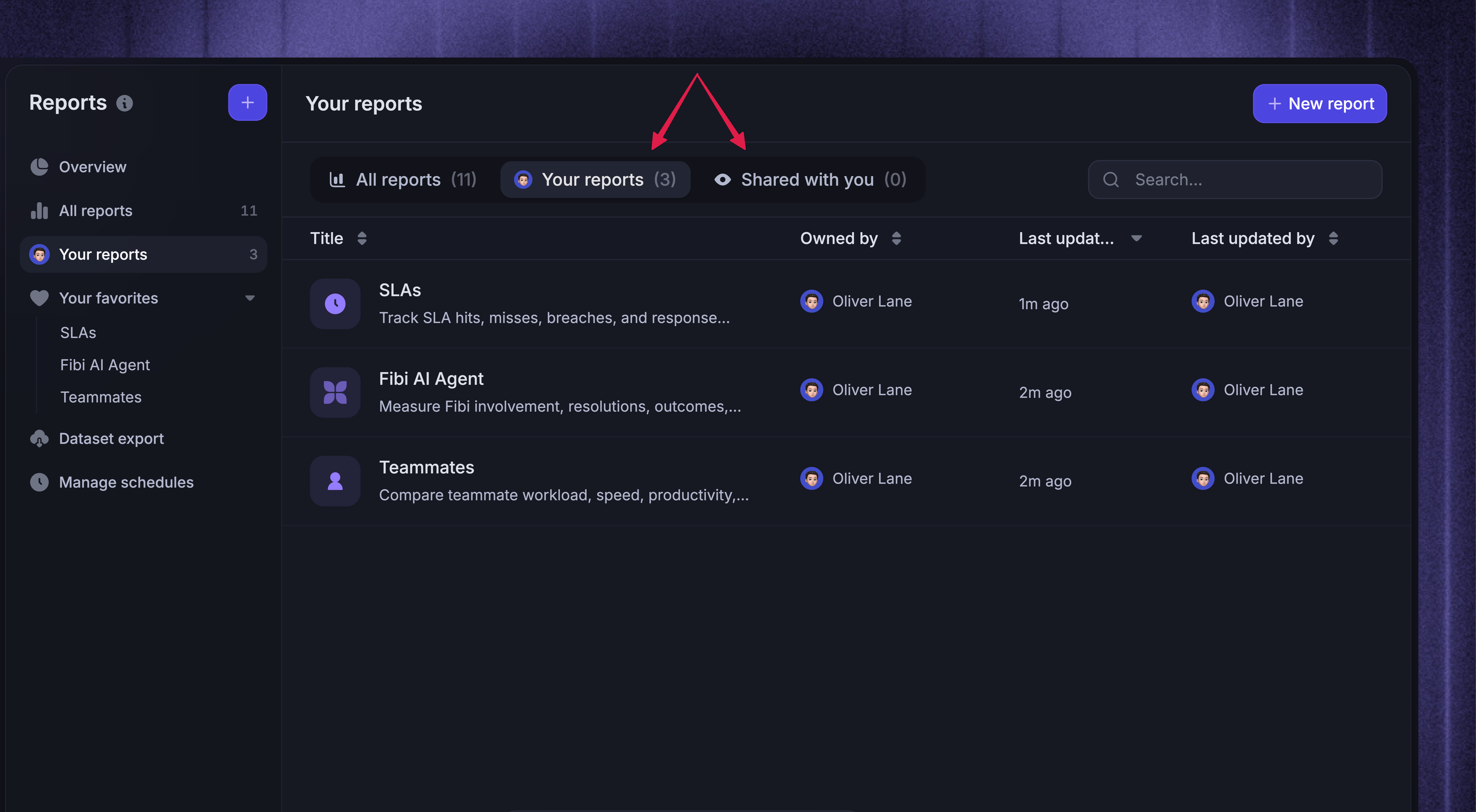1476x812 pixels.
Task: Click last-updated-by avatar in the Teammates row
Action: click(1203, 478)
